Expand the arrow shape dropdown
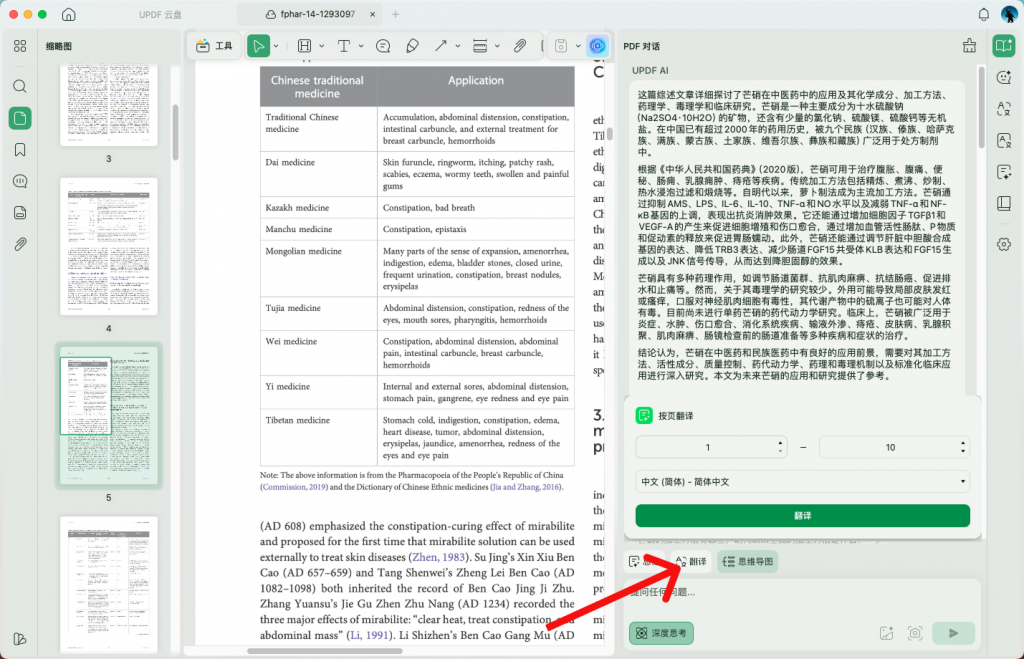Screen dimensions: 1024x659 click(458, 46)
